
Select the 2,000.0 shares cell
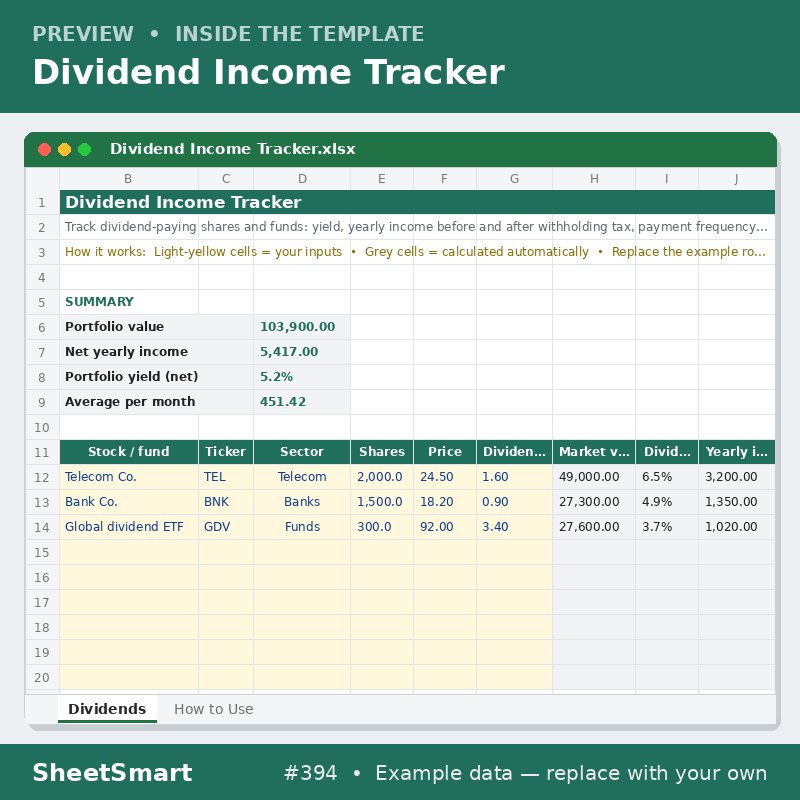382,477
